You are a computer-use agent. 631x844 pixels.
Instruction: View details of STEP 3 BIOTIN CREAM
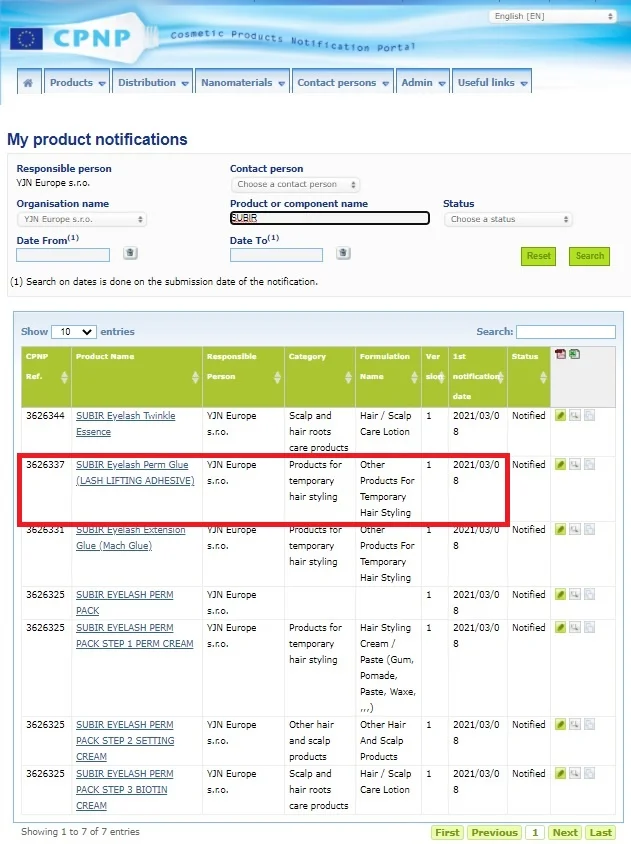(x=575, y=773)
